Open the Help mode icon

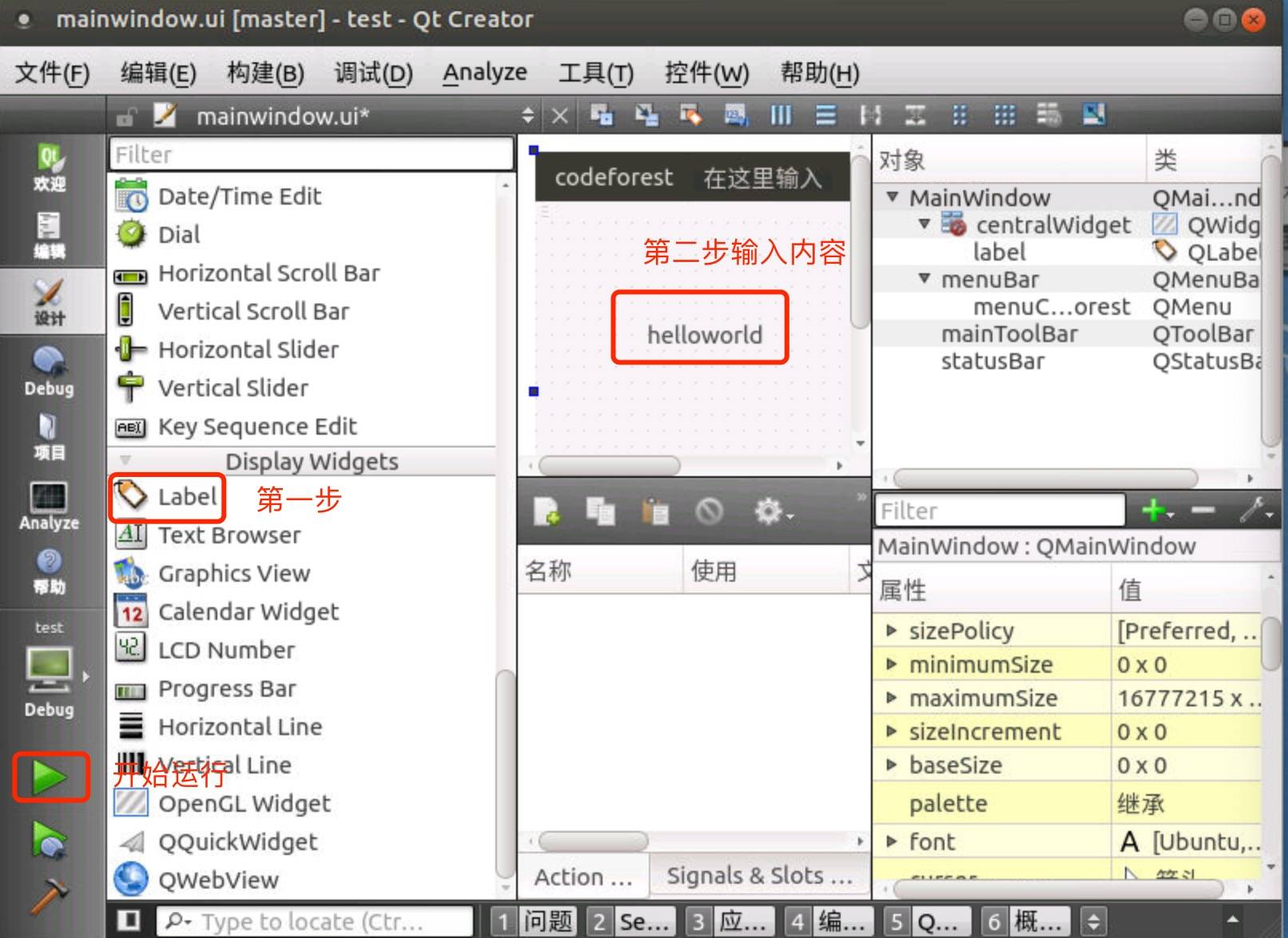(49, 570)
